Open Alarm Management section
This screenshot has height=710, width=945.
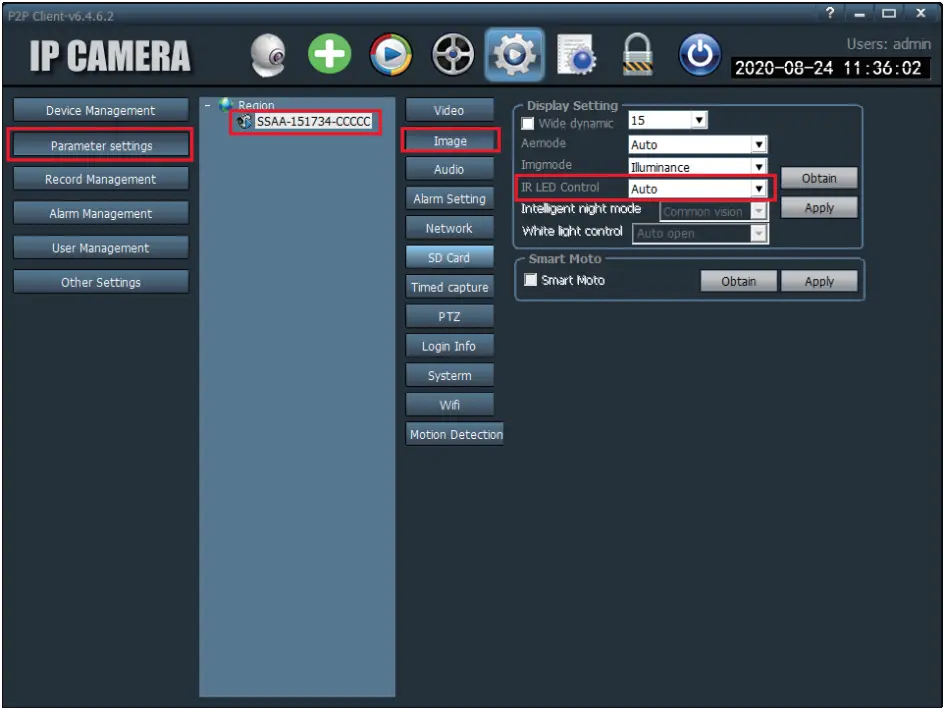point(101,213)
